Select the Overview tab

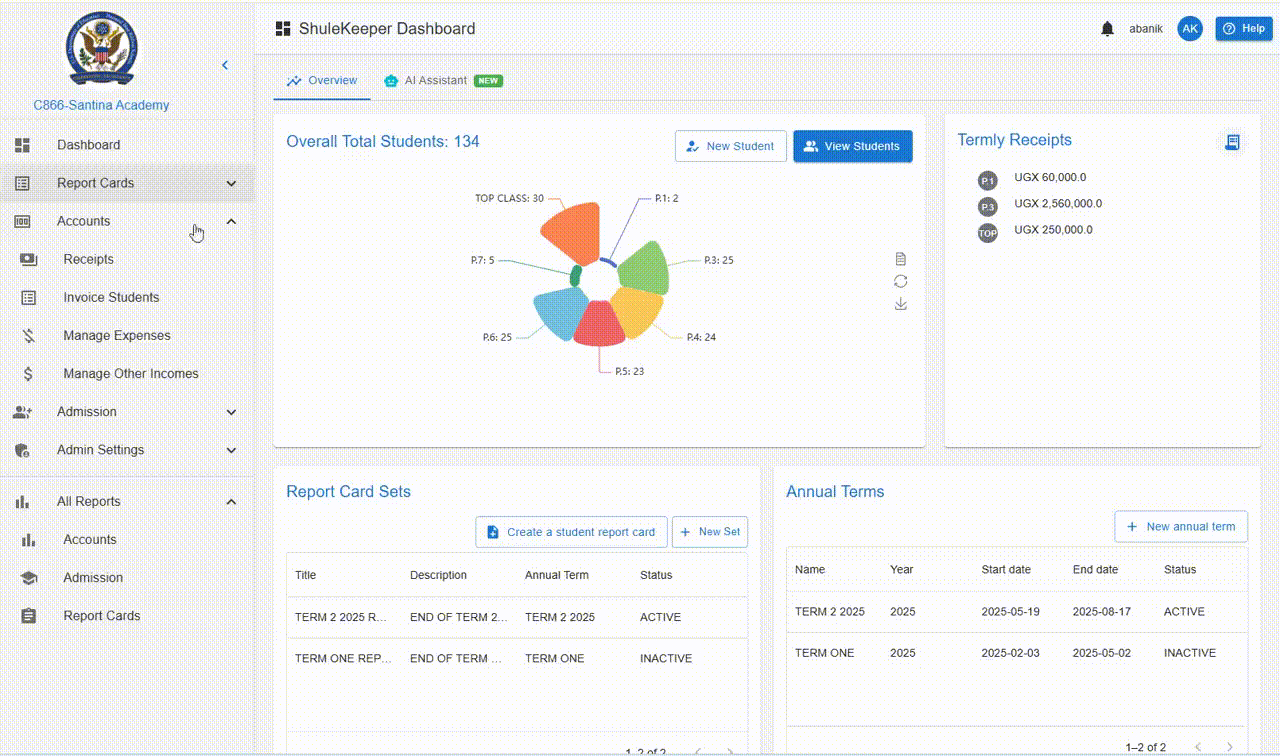(322, 80)
